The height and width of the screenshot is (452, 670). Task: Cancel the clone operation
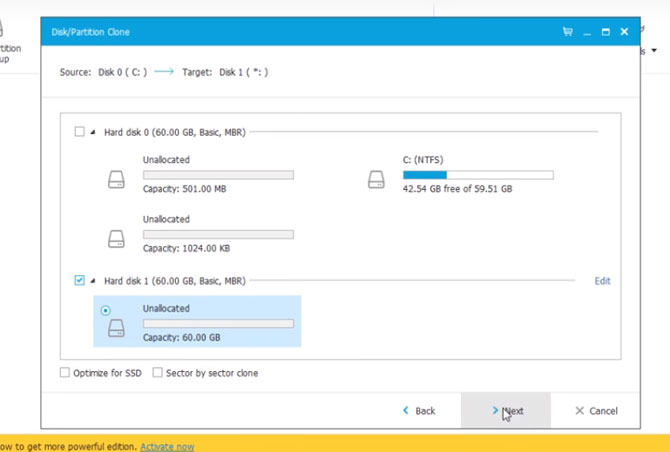[597, 411]
